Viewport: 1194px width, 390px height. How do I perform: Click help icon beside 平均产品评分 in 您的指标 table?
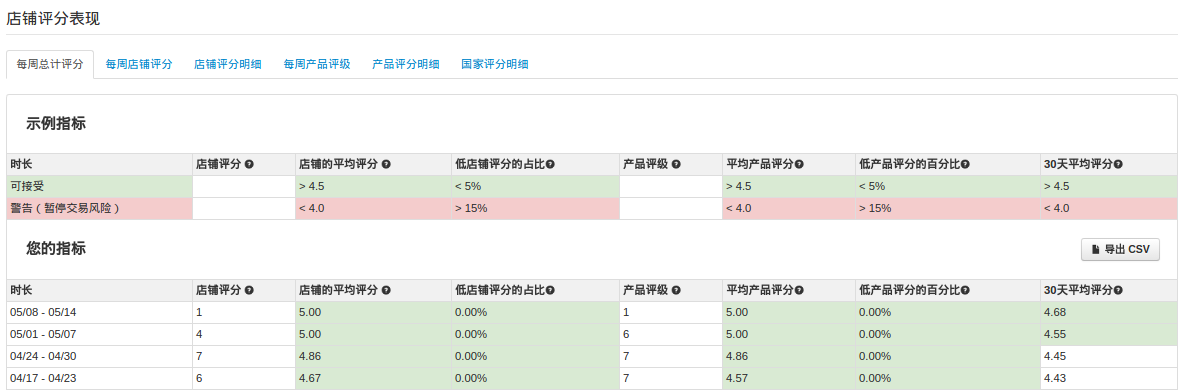tap(800, 290)
